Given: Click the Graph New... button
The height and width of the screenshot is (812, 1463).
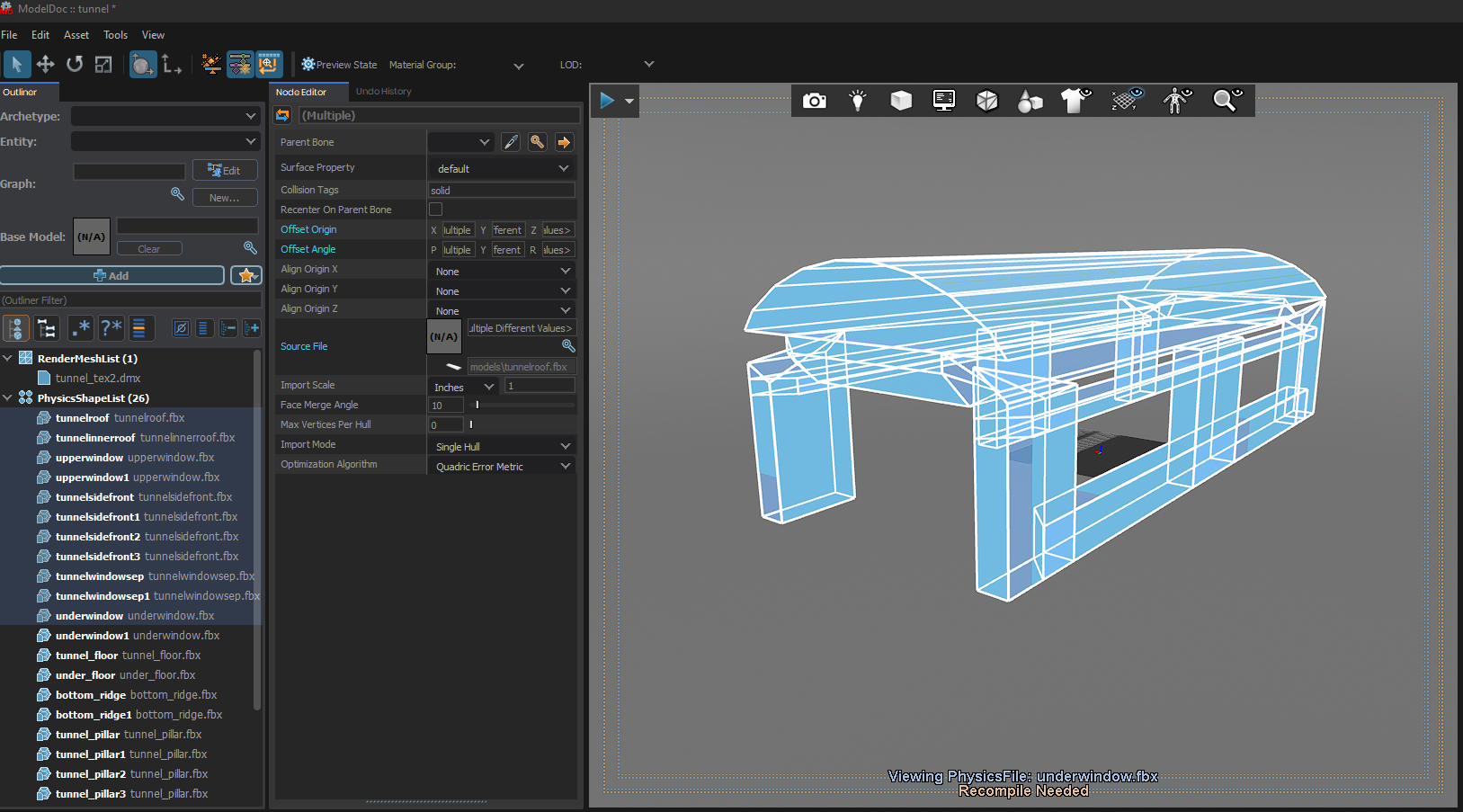Looking at the screenshot, I should [225, 197].
